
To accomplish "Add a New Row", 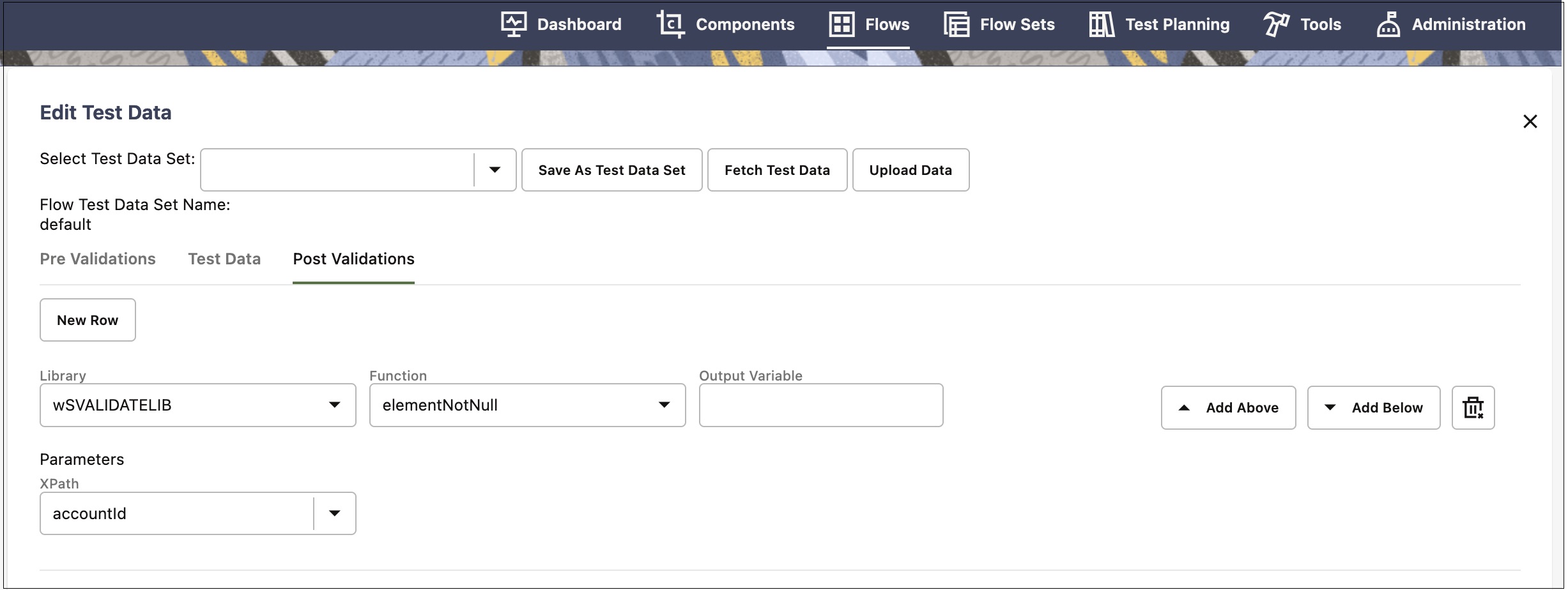I will coord(88,321).
